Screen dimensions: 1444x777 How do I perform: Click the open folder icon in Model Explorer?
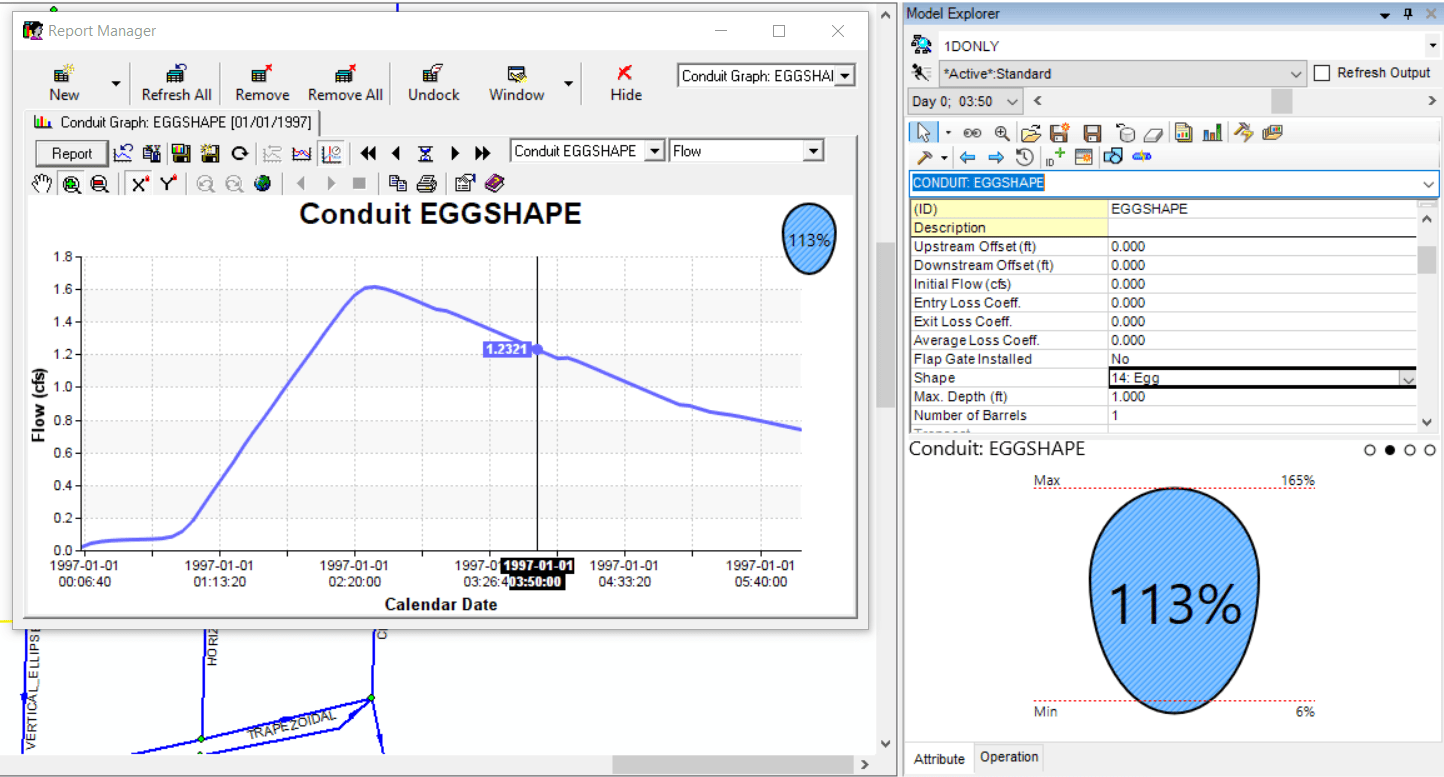click(1031, 133)
